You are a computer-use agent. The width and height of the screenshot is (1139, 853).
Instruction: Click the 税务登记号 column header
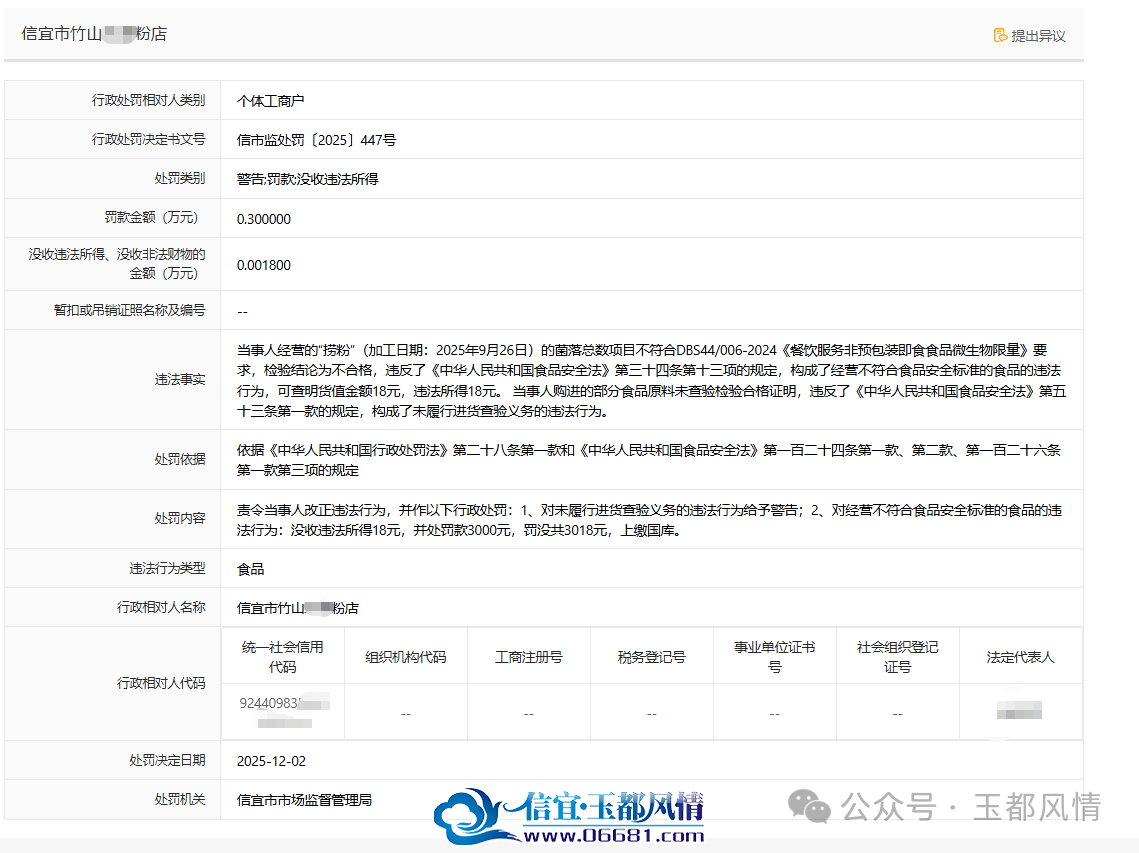[652, 657]
